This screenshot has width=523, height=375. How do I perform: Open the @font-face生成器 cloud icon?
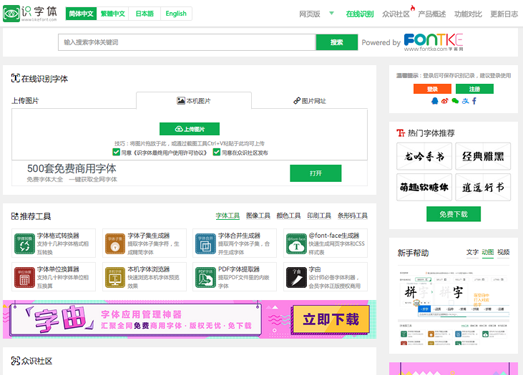click(296, 244)
